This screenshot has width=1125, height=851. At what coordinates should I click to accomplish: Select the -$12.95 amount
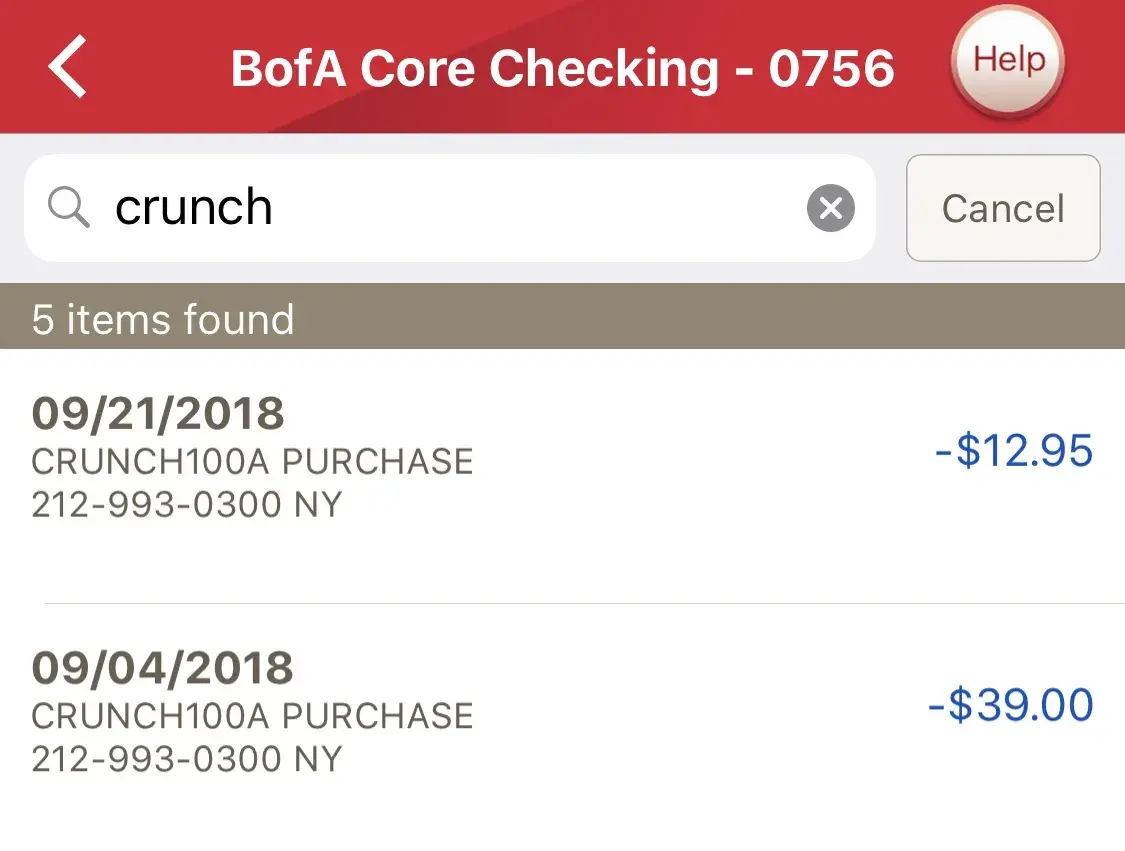click(1013, 451)
